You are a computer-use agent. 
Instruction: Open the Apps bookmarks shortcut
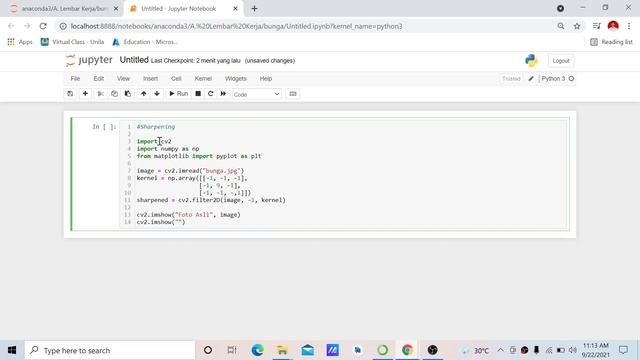tap(20, 42)
